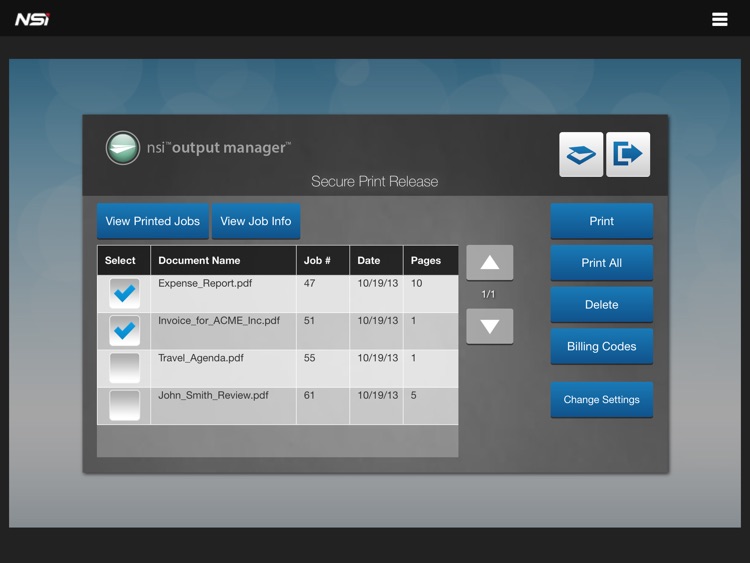Click the nsi output manager green logo
Image resolution: width=750 pixels, height=563 pixels.
pos(123,148)
